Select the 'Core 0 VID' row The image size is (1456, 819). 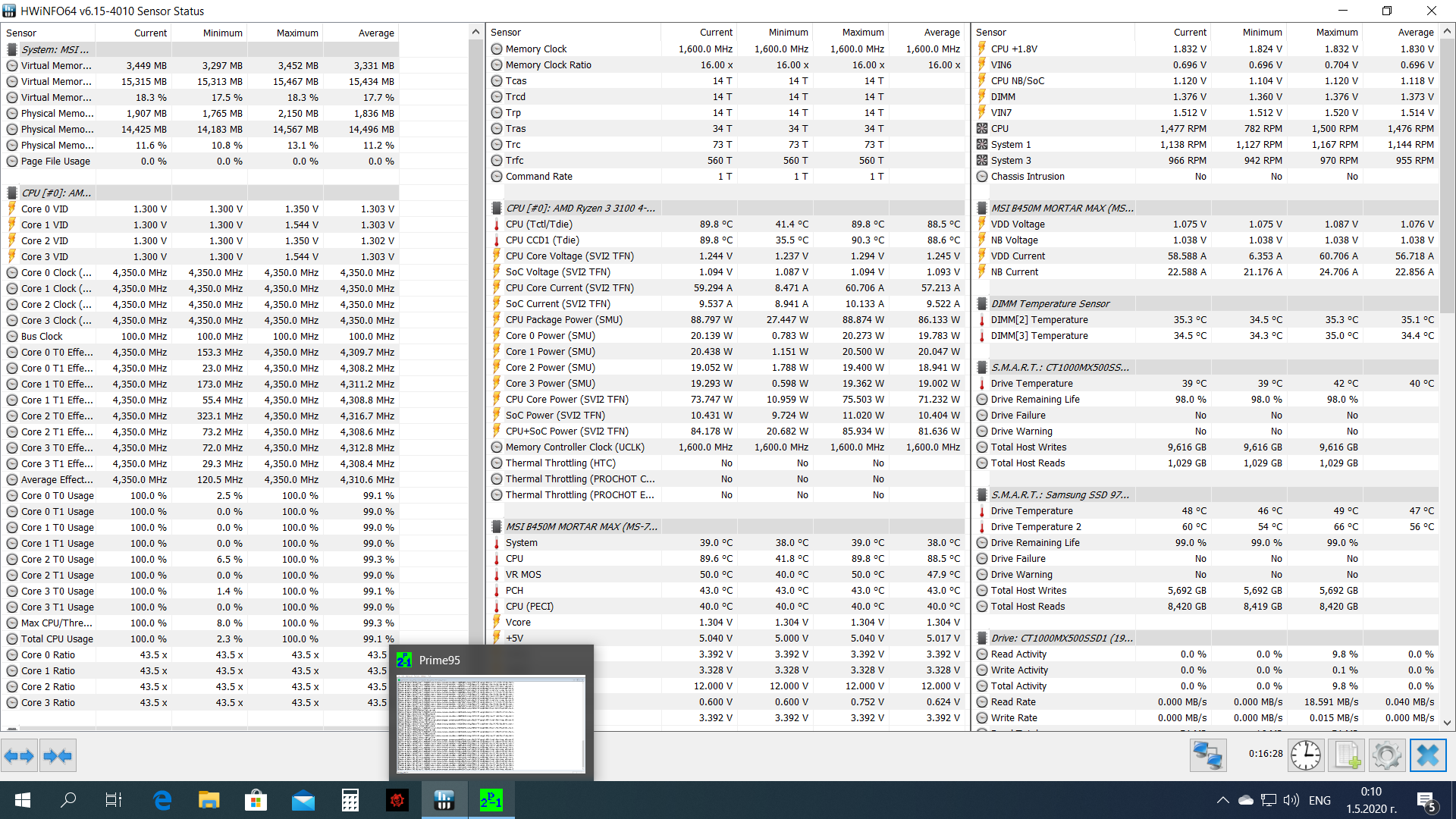click(x=200, y=209)
